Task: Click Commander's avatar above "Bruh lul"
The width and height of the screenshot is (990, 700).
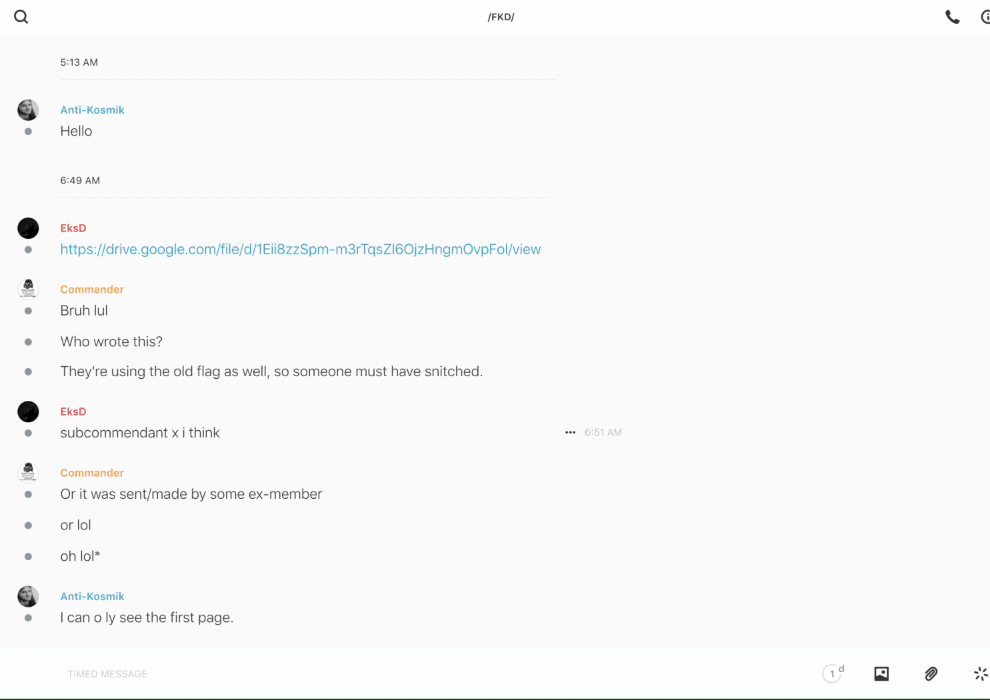Action: pos(28,289)
